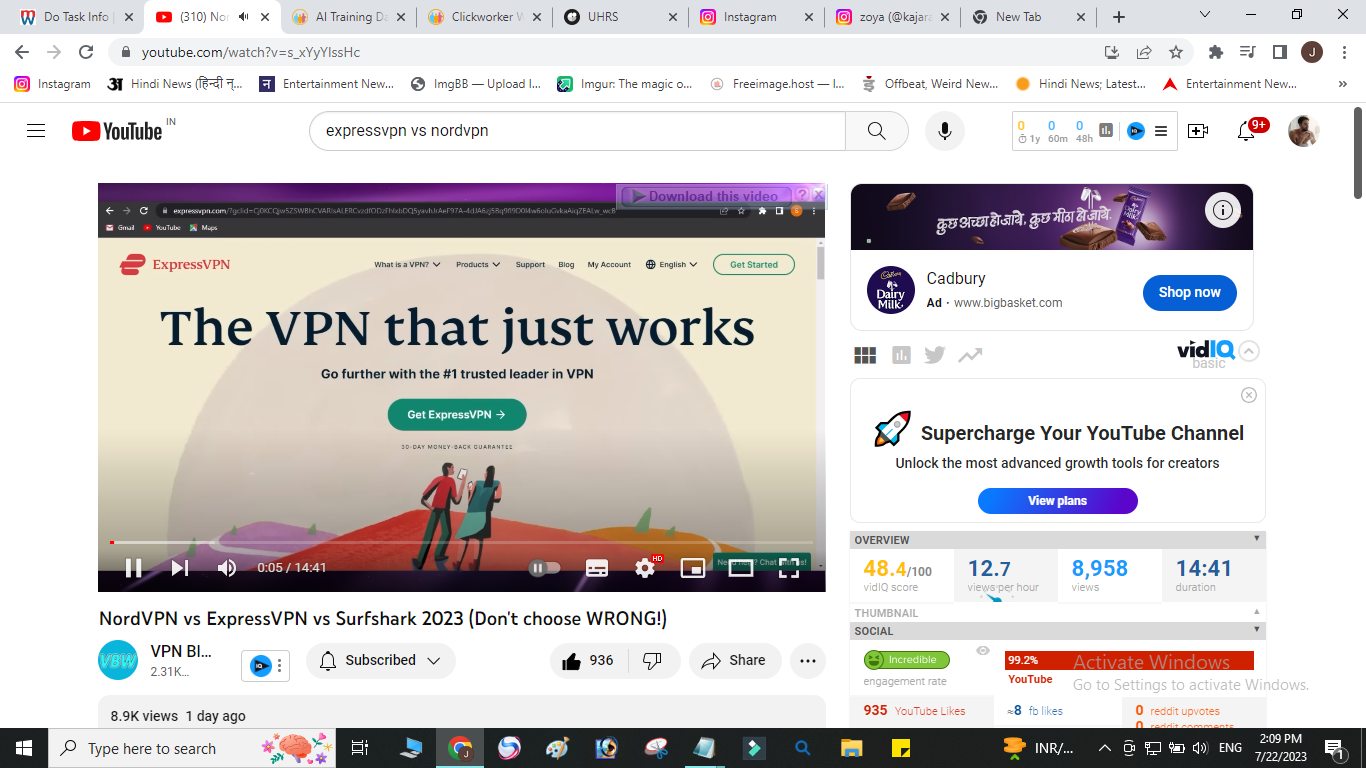
Task: Open www.bigbasket.com ad link
Action: (x=1008, y=303)
